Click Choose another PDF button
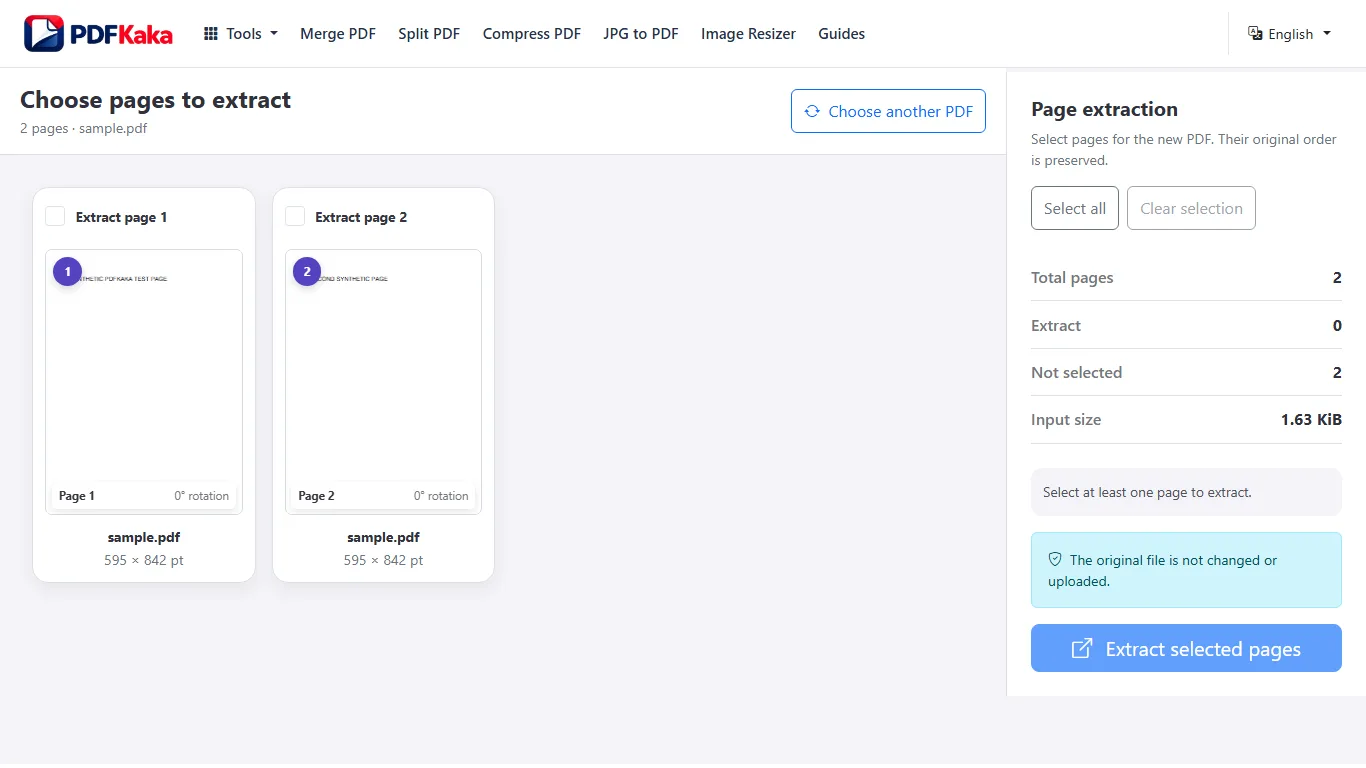 pyautogui.click(x=888, y=111)
